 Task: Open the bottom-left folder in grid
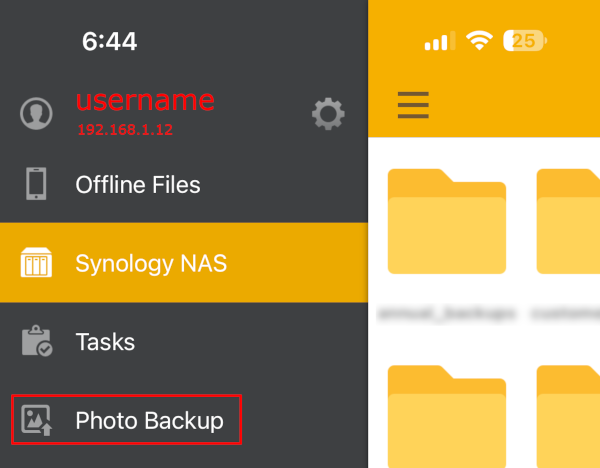[446, 415]
